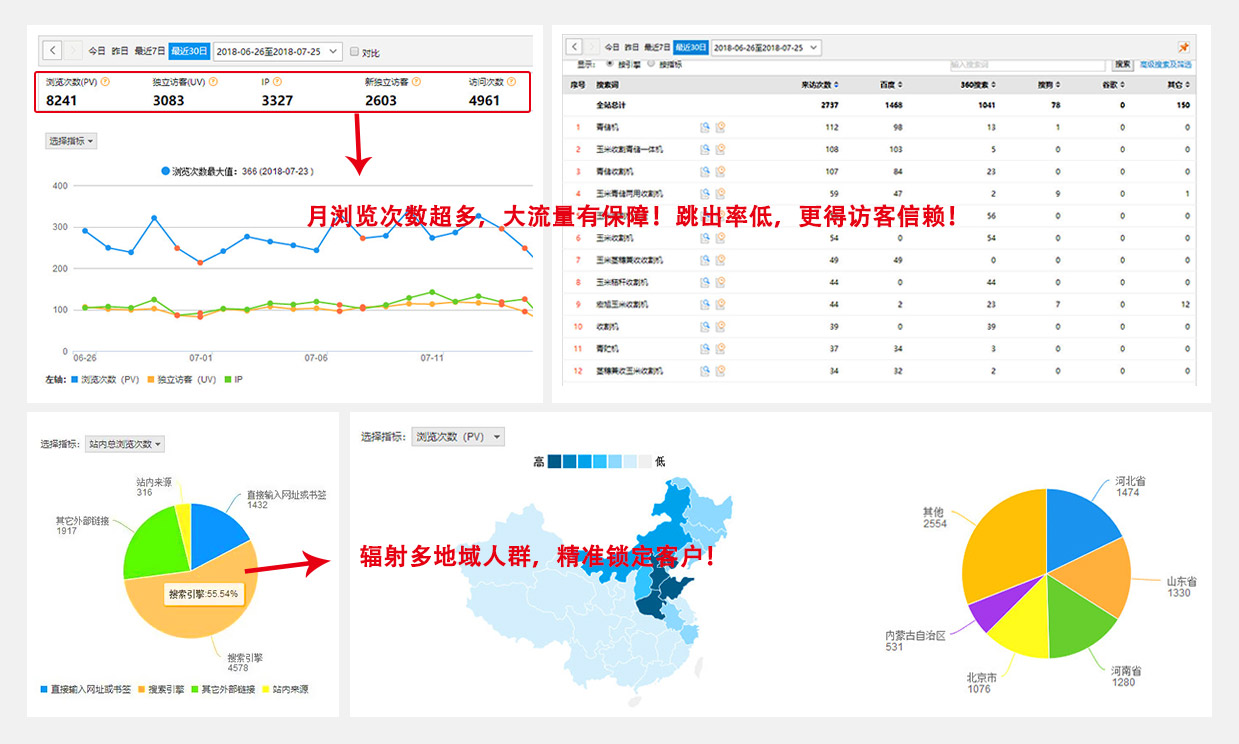1239x744 pixels.
Task: Click the 搜索 button beside keyword field
Action: point(1123,64)
